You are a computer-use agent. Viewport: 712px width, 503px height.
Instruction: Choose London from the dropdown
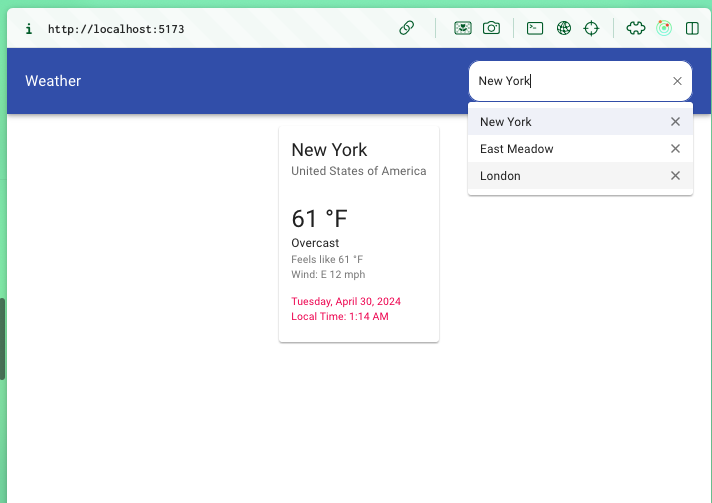[580, 176]
